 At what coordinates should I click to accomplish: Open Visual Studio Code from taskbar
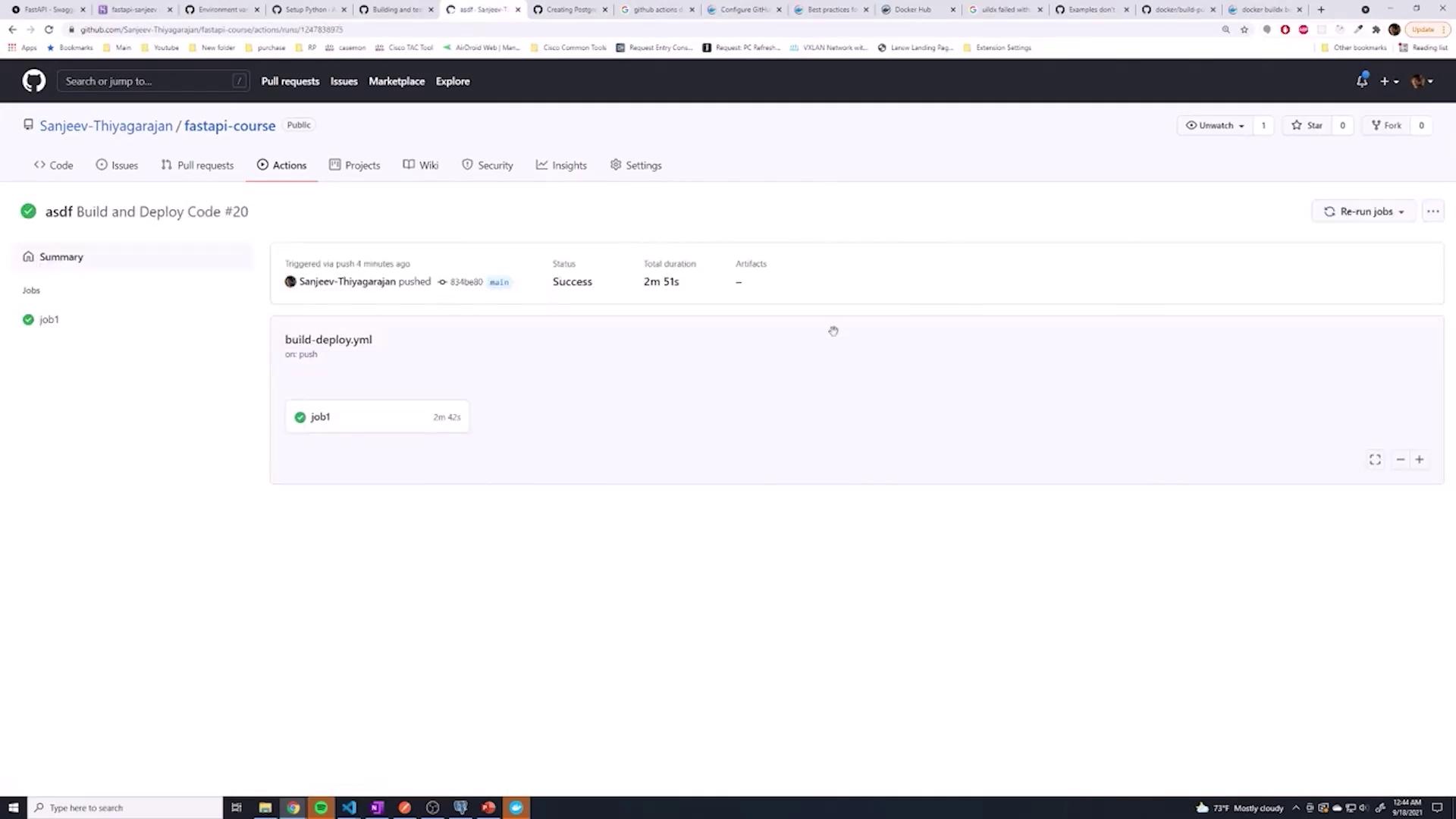tap(349, 808)
